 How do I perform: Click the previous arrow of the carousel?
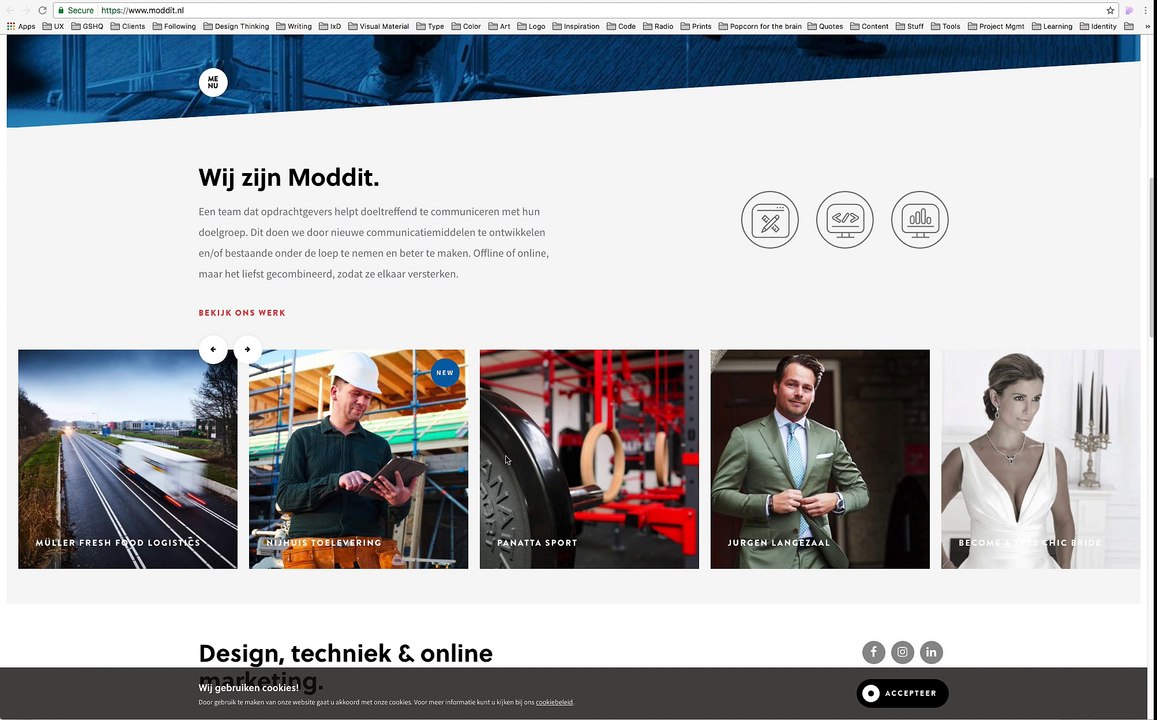[213, 349]
